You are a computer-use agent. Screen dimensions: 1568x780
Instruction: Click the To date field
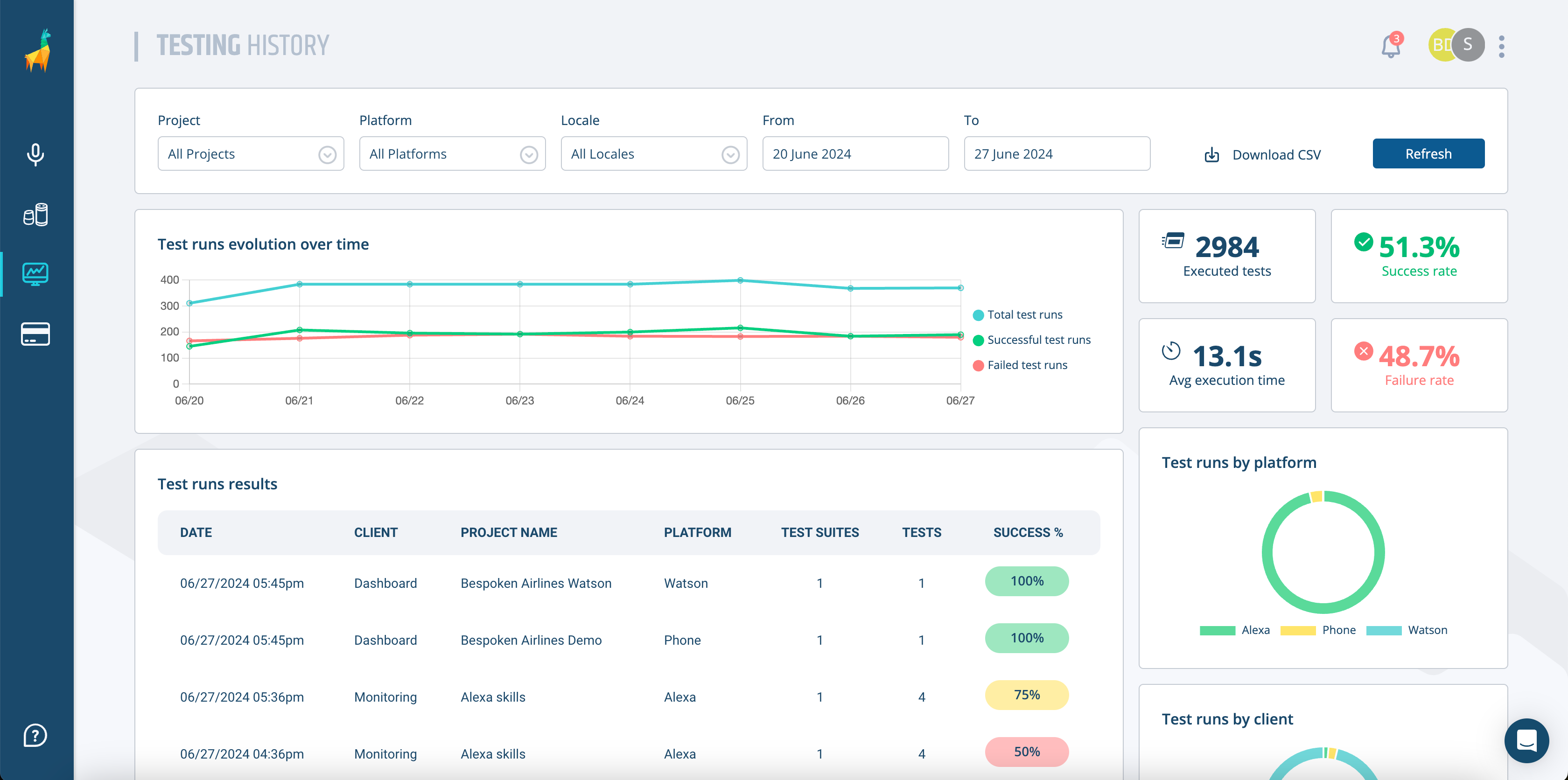pos(1057,154)
